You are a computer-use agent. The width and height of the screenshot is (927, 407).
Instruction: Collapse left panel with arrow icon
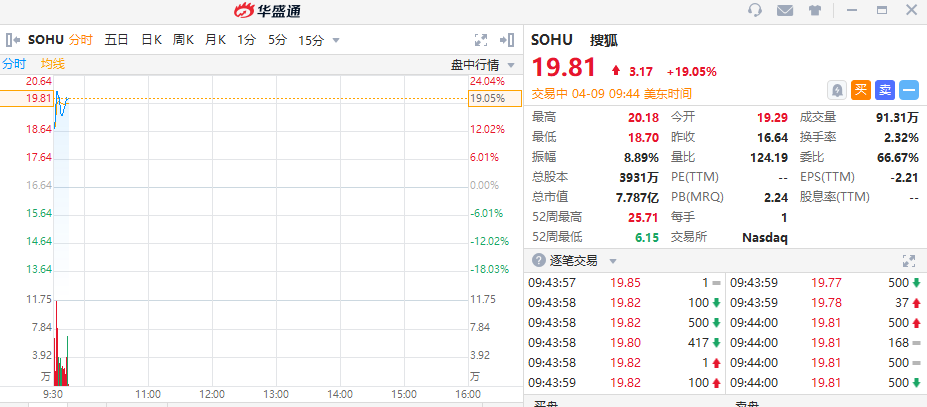click(x=13, y=40)
